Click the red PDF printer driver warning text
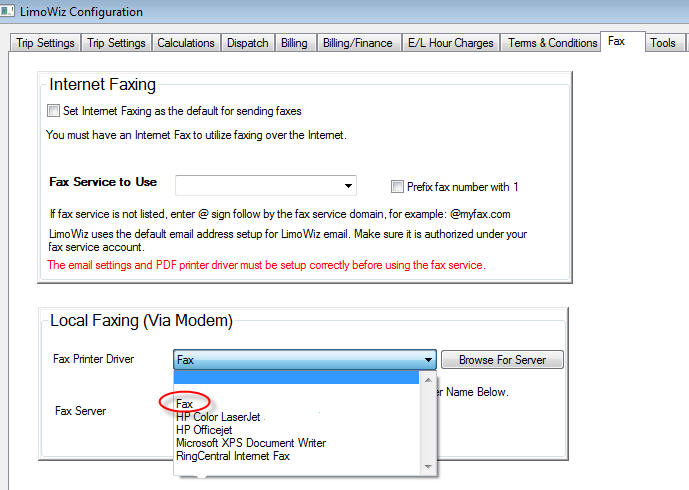689x490 pixels. pyautogui.click(x=266, y=265)
